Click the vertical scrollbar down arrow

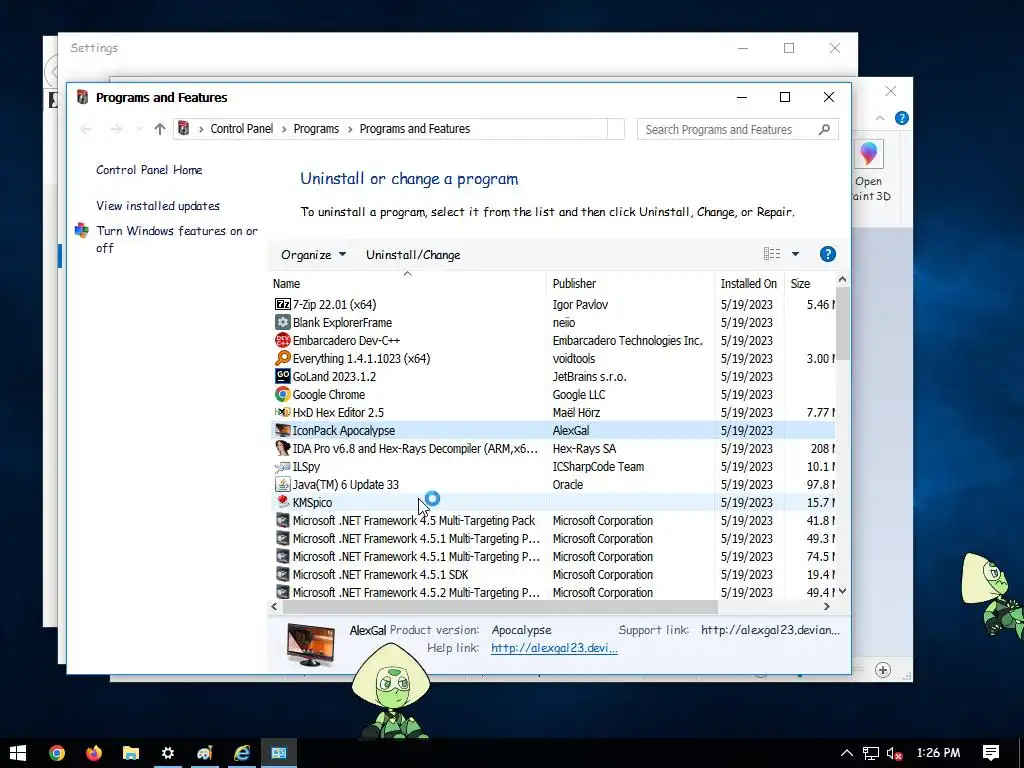(842, 591)
